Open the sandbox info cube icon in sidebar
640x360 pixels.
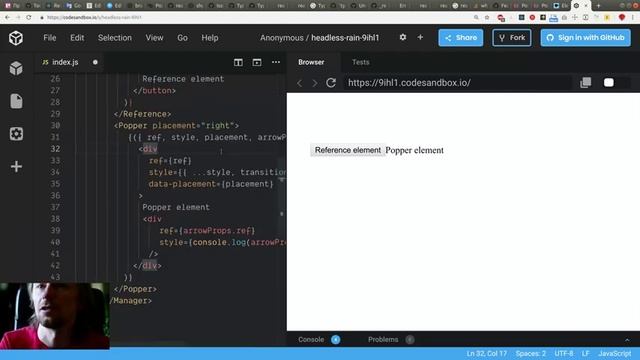click(x=16, y=68)
